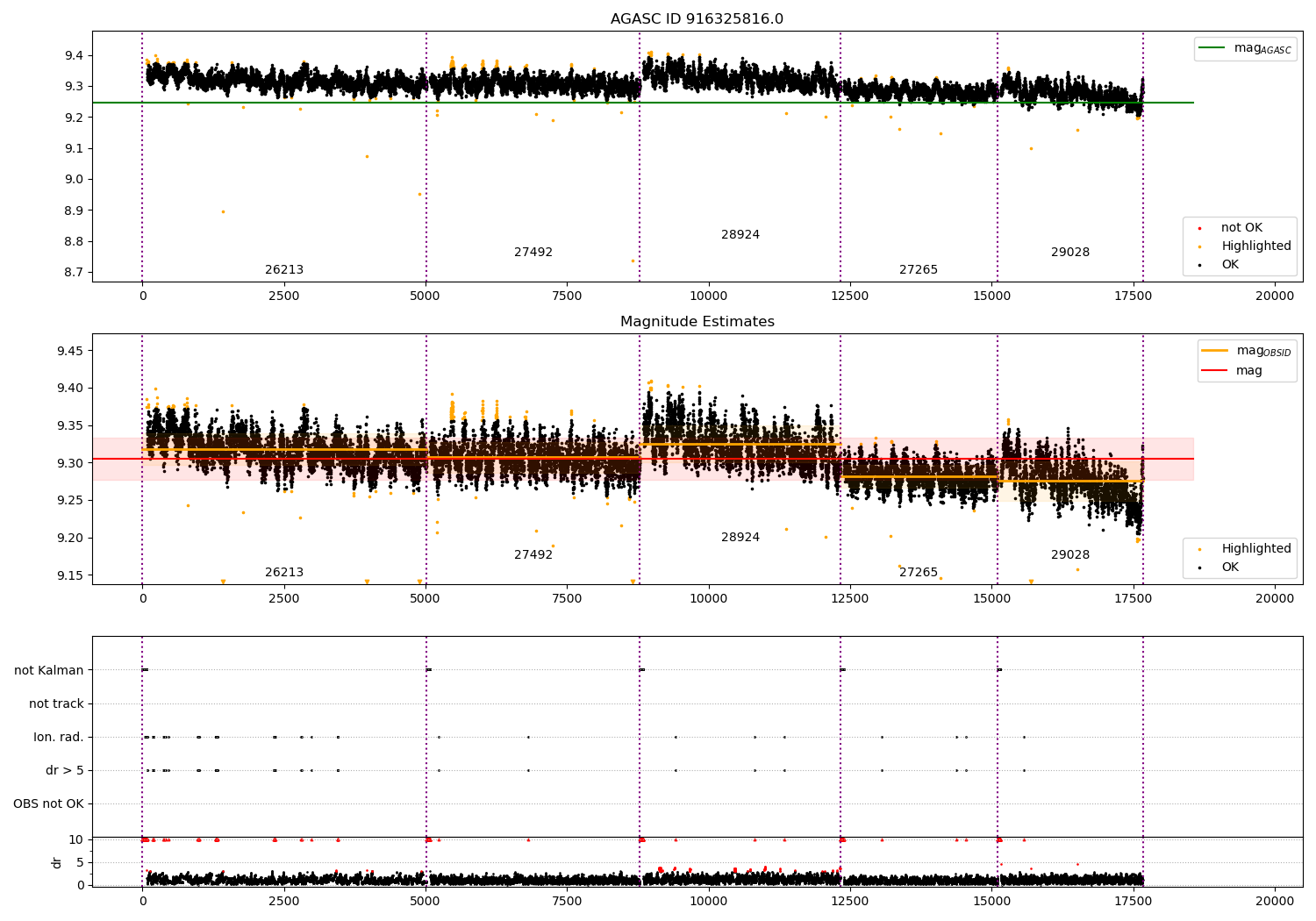Select the 'not OK' legend entry
The image size is (1316, 921).
pyautogui.click(x=1241, y=228)
